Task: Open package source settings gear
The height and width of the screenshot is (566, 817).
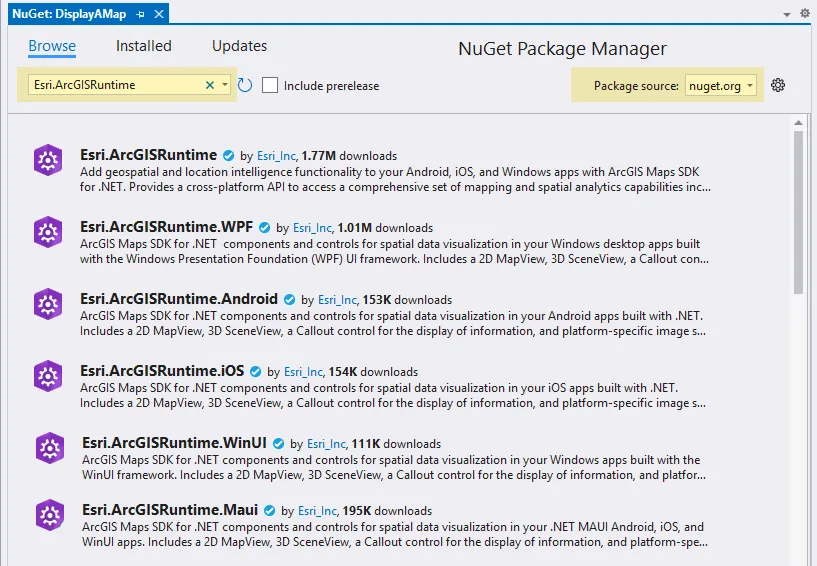Action: pos(778,85)
